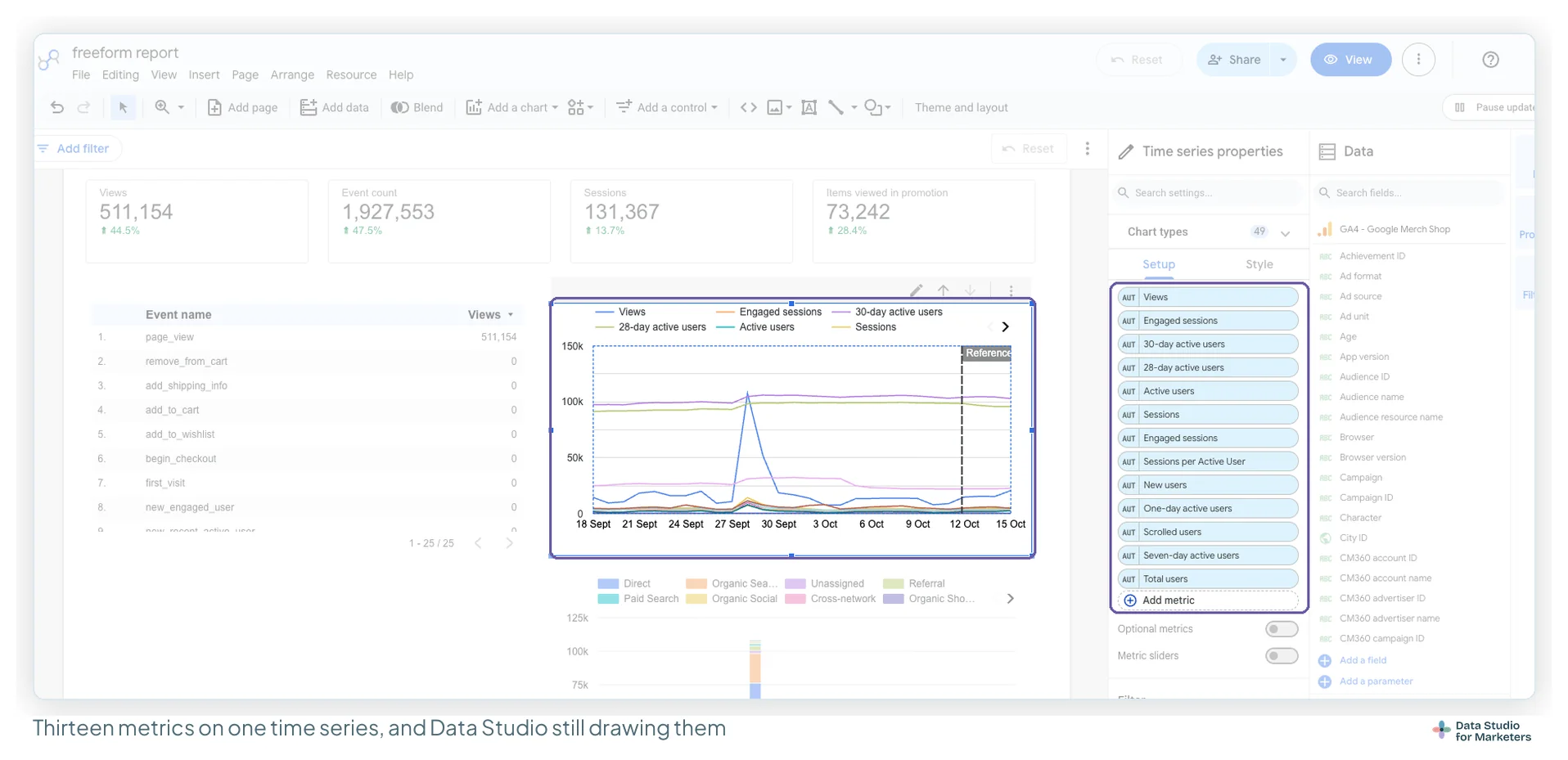Switch to the Setup tab

pyautogui.click(x=1158, y=264)
